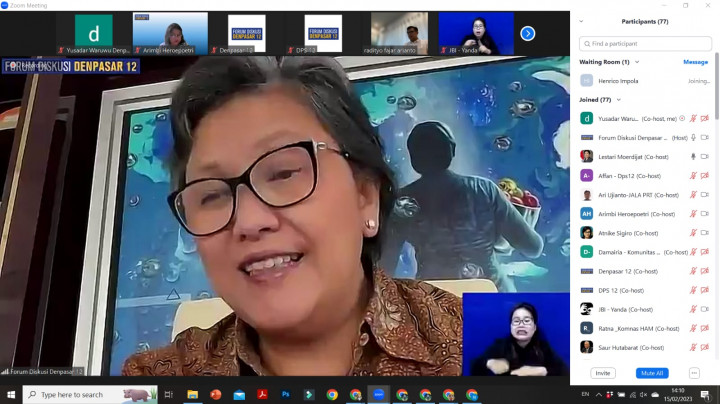Select Yusadar Waruwu video thumbnail

pyautogui.click(x=94, y=33)
